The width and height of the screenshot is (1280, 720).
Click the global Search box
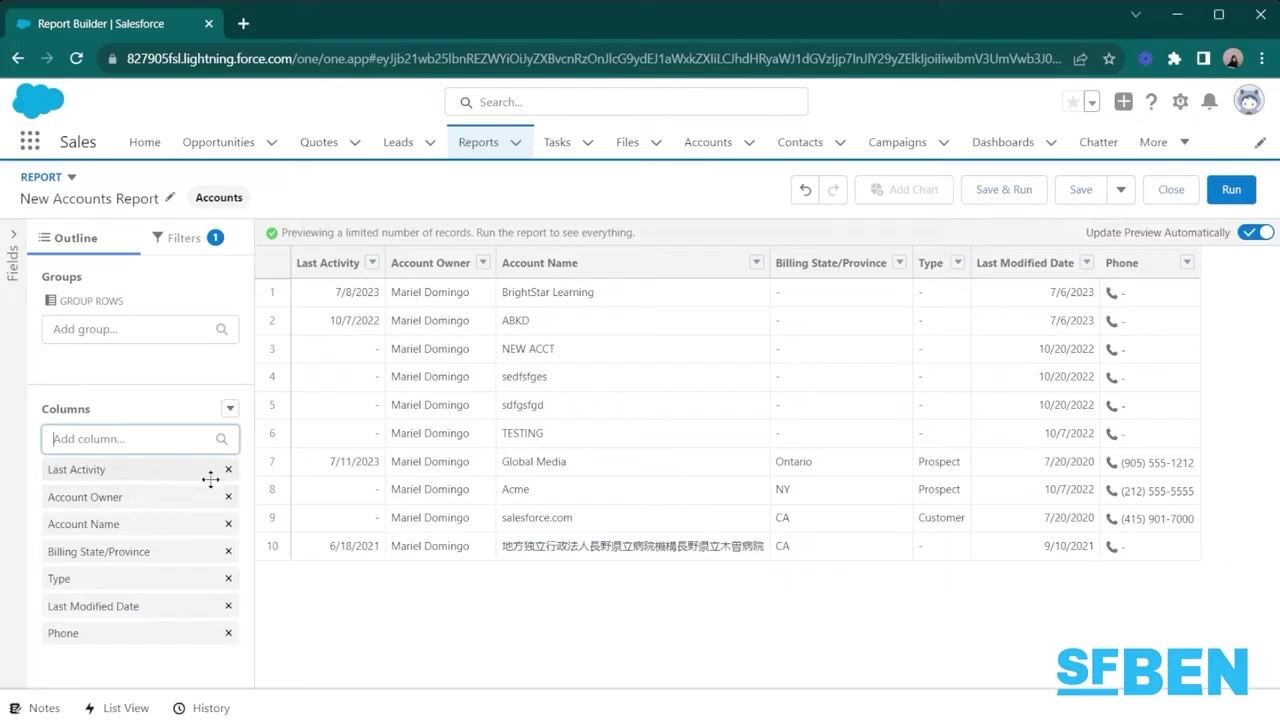click(626, 102)
